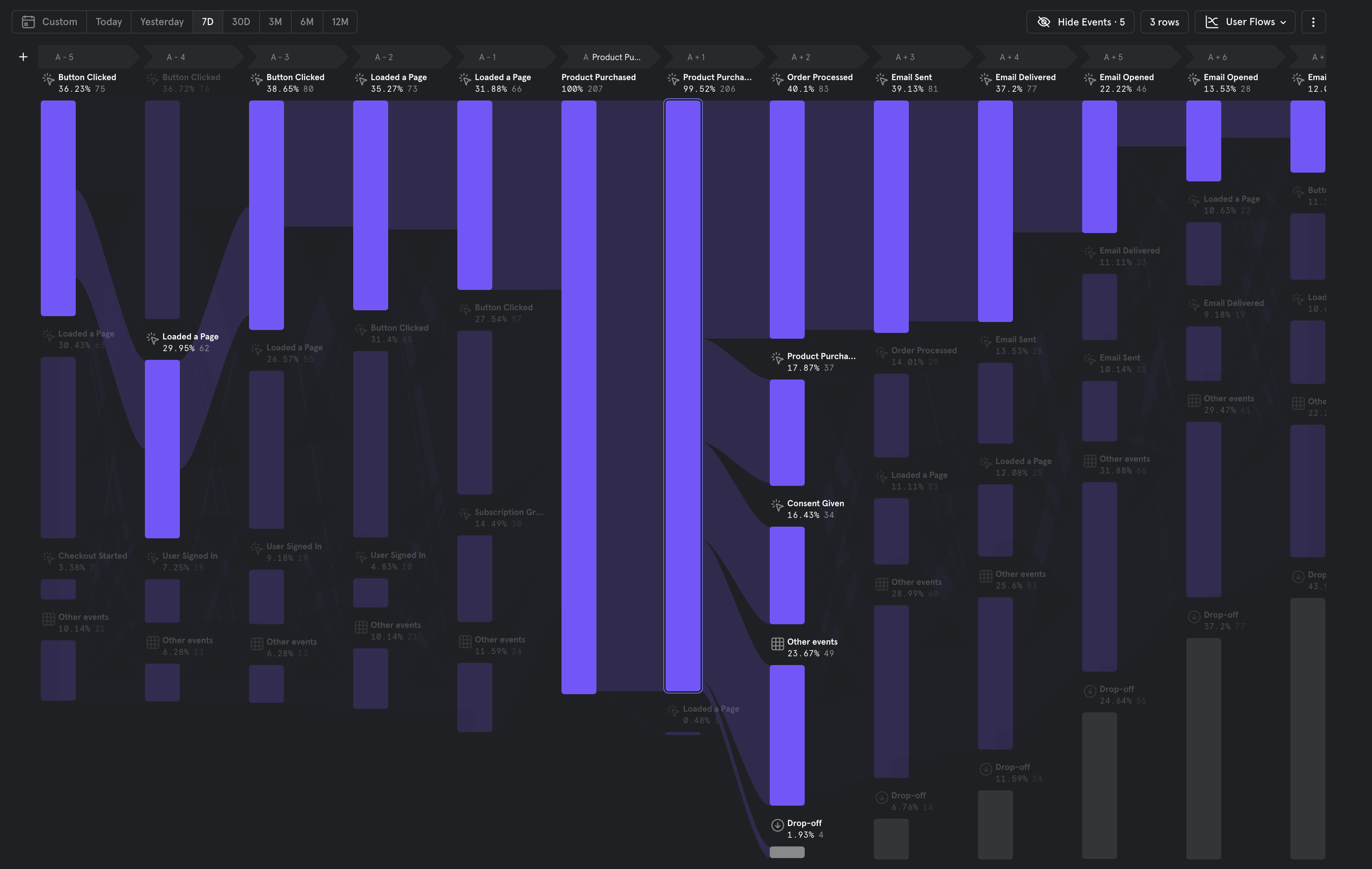The height and width of the screenshot is (869, 1372).
Task: Click the down-arrow icon beside Drop-off 6.76%
Action: pyautogui.click(x=882, y=797)
